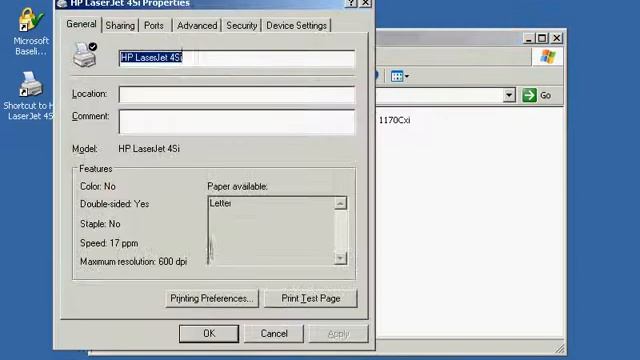Viewport: 640px width, 360px height.
Task: Click the Staple: No text
Action: click(100, 224)
